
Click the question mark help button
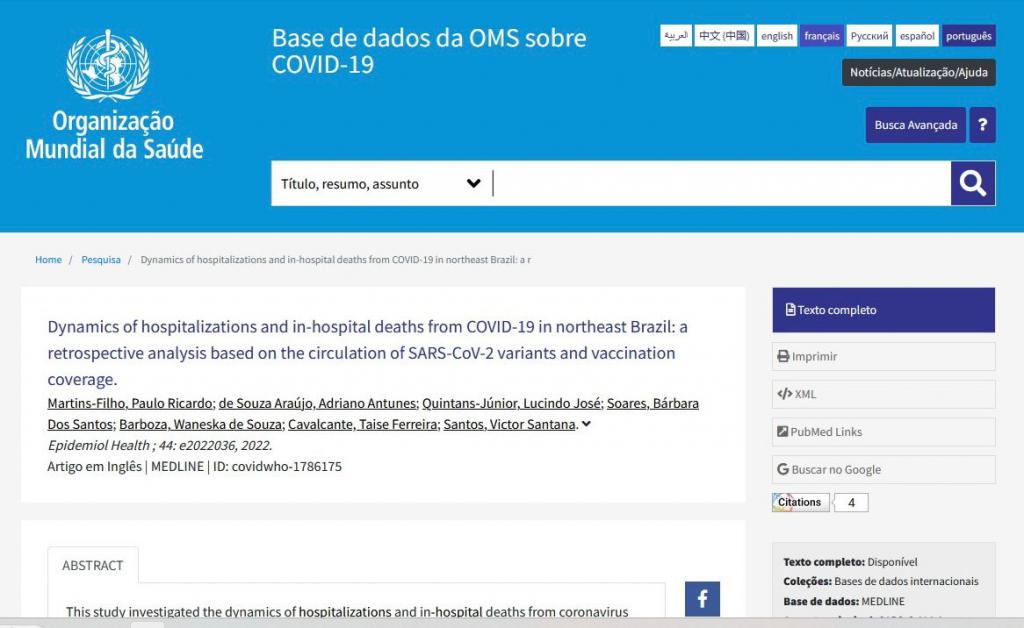[x=982, y=125]
